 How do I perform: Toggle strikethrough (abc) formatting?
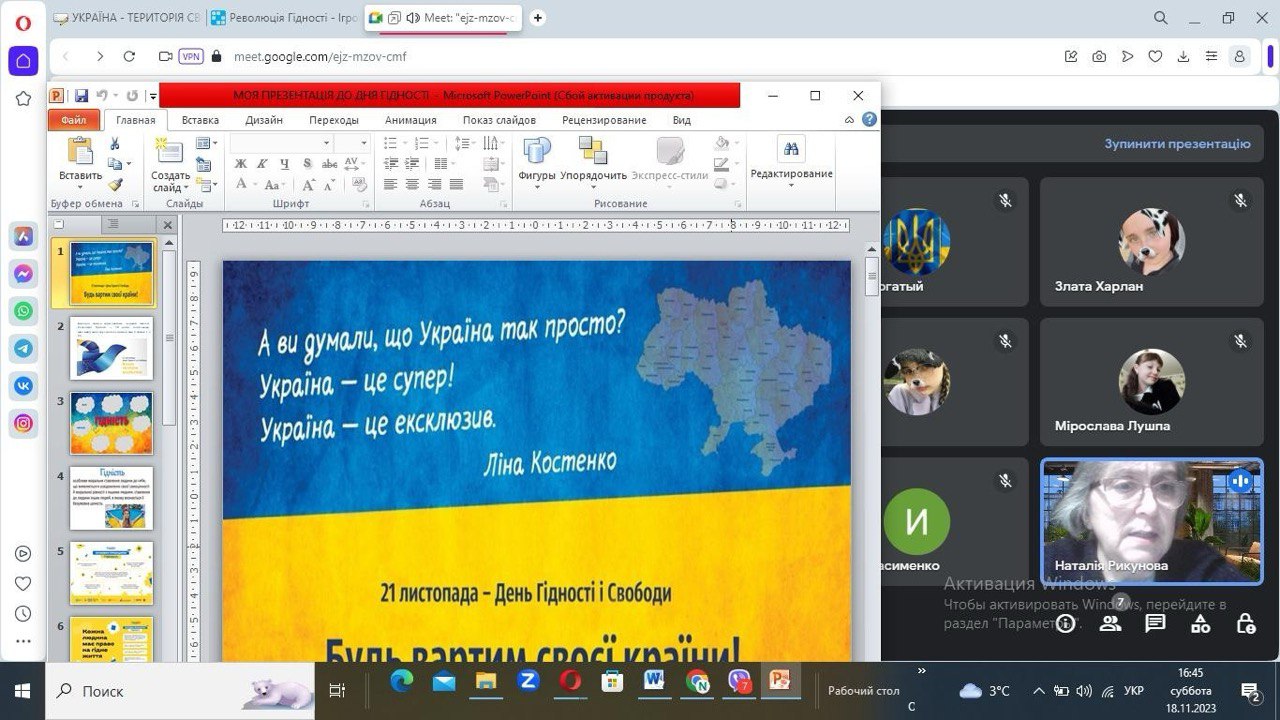tap(329, 164)
